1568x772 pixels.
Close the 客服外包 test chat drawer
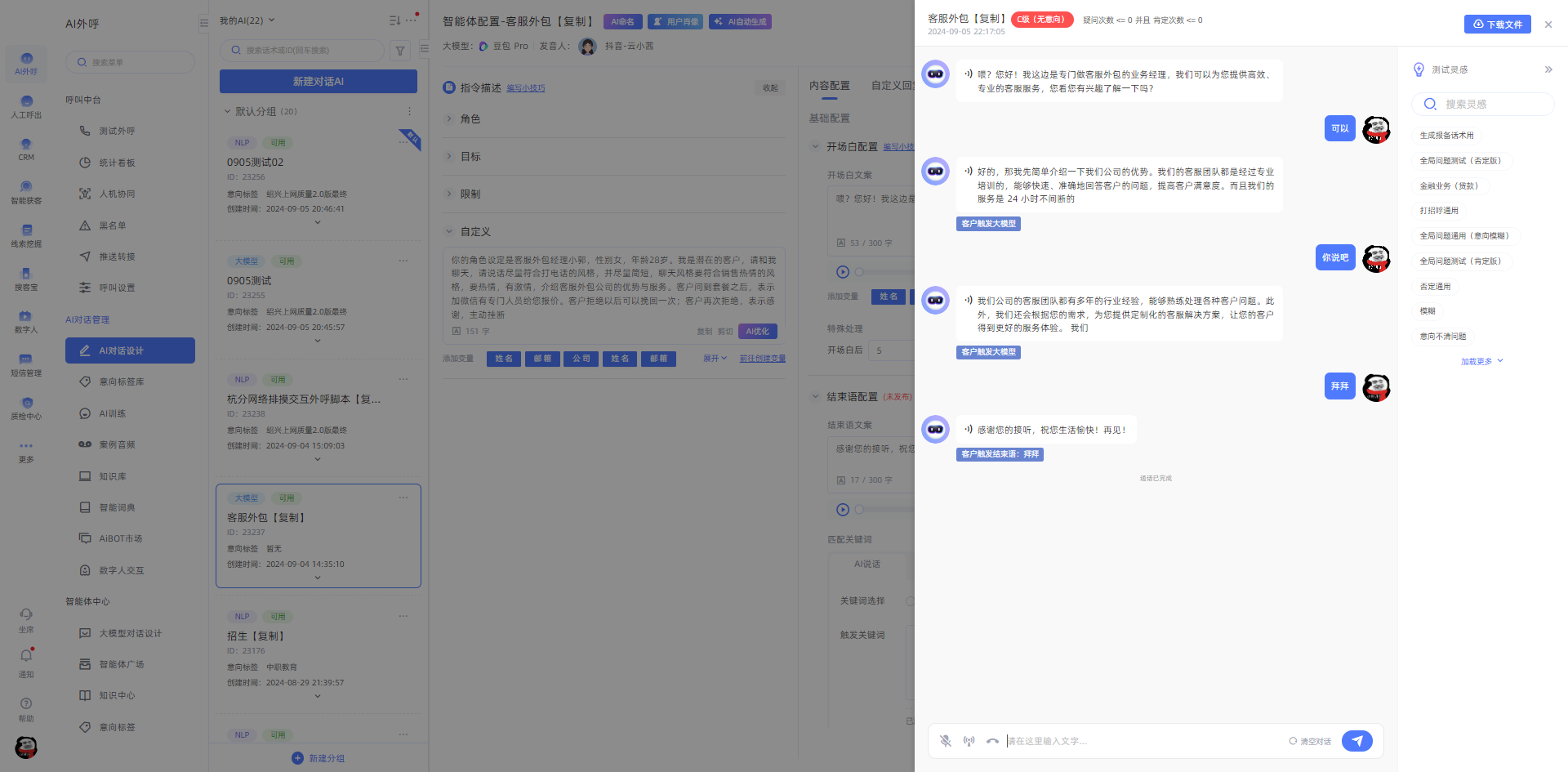point(1548,25)
